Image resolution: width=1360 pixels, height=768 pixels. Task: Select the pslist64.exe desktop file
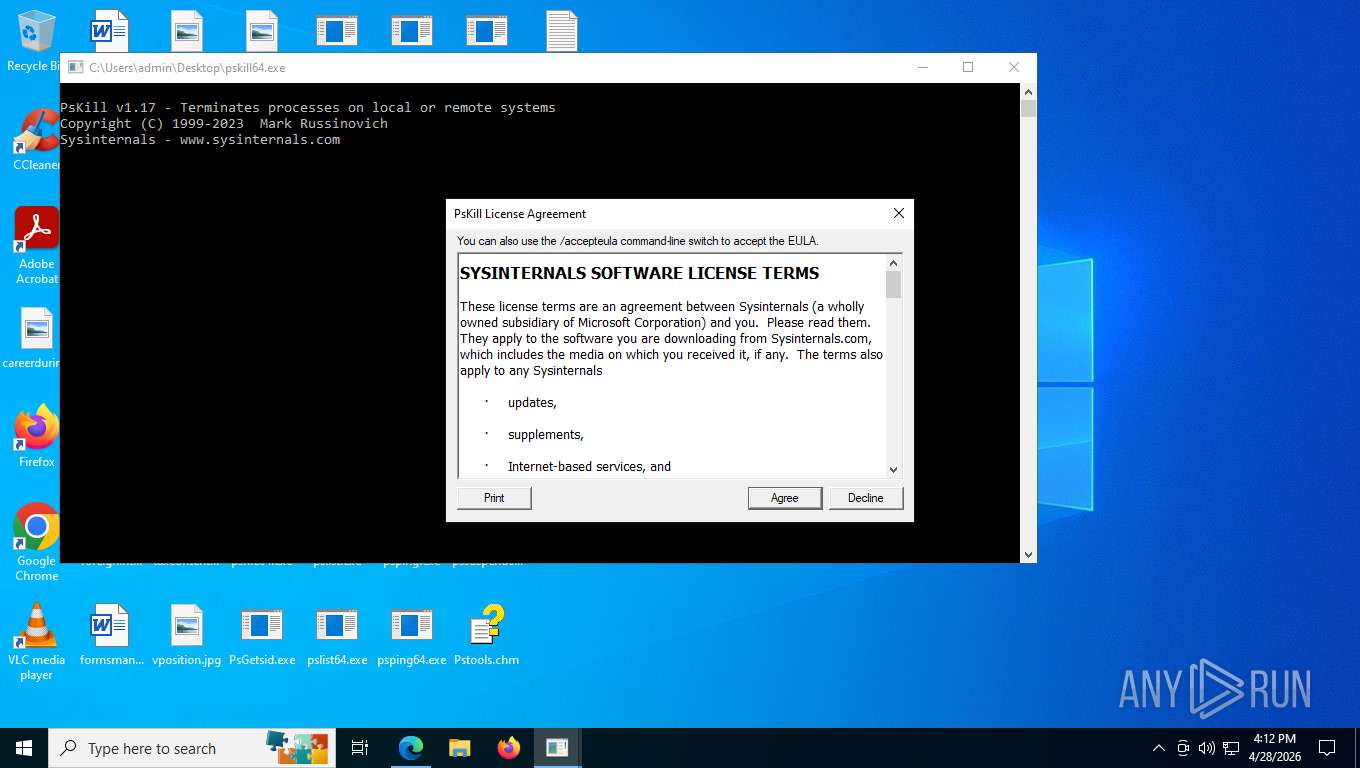[337, 635]
